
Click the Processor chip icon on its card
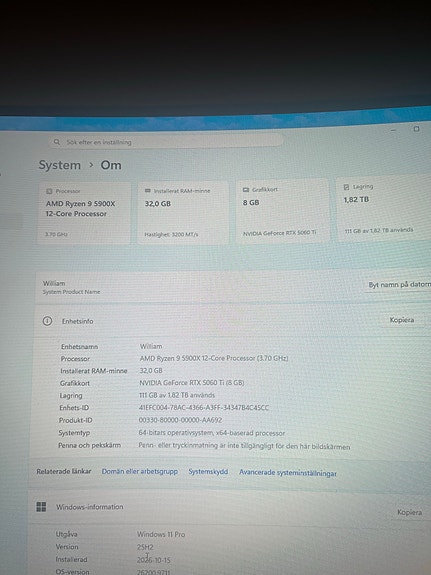coord(49,191)
